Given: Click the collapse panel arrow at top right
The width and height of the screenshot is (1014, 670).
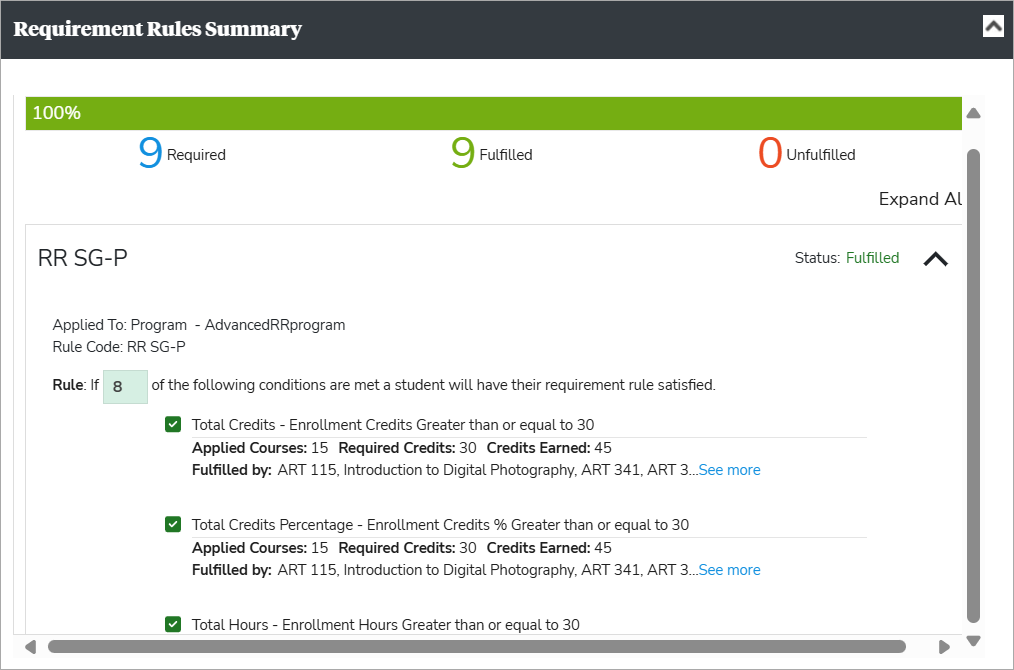Looking at the screenshot, I should tap(993, 26).
